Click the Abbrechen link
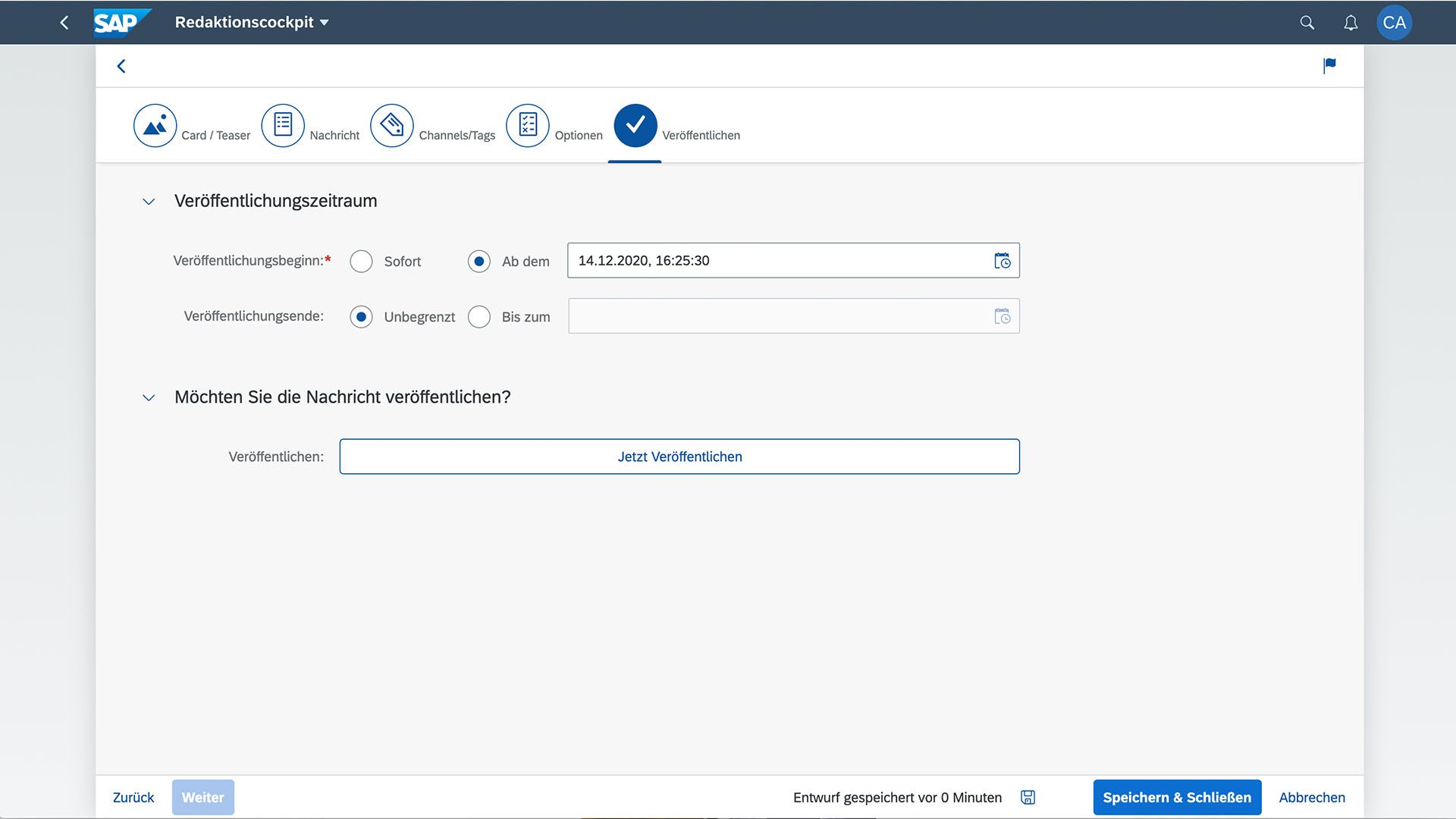 pyautogui.click(x=1311, y=797)
